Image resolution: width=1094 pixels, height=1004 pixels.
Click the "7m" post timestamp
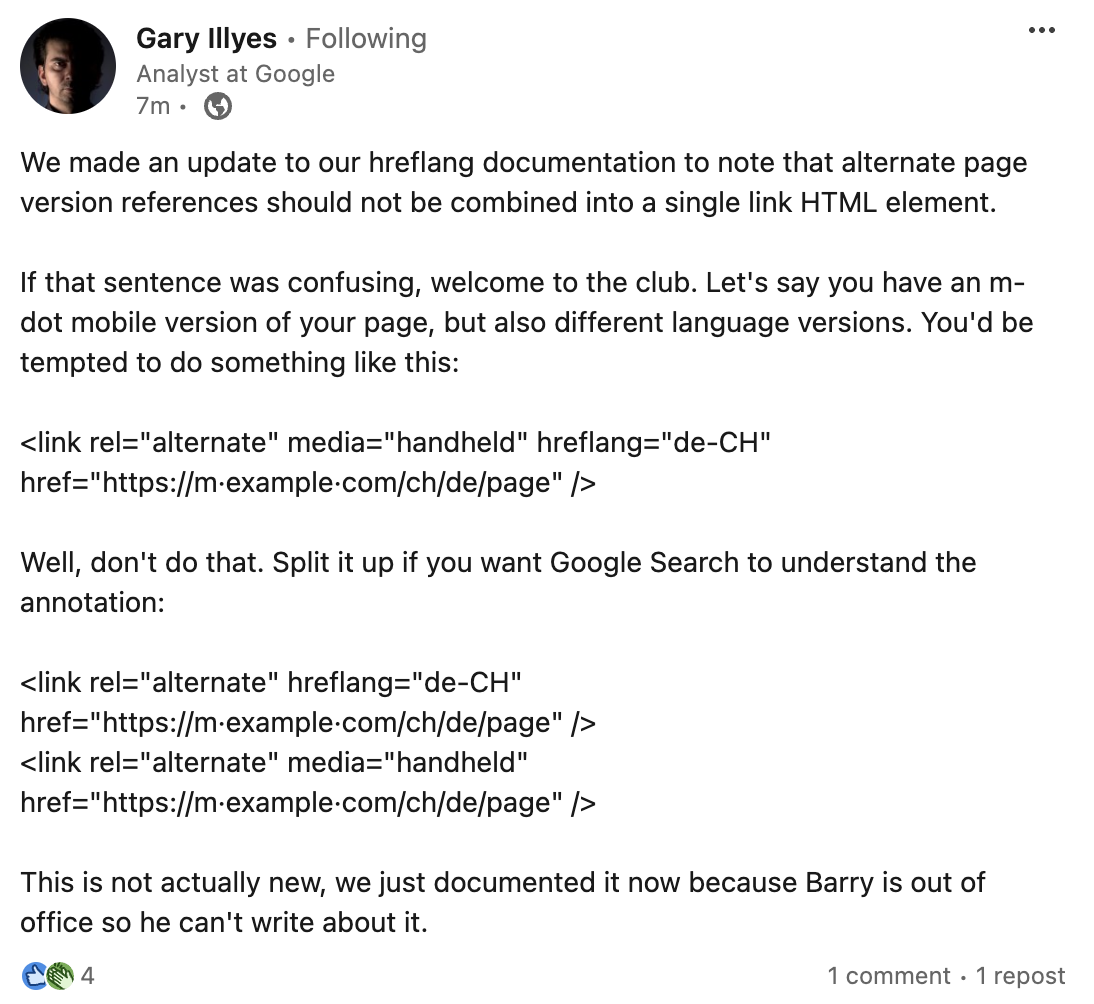[152, 105]
